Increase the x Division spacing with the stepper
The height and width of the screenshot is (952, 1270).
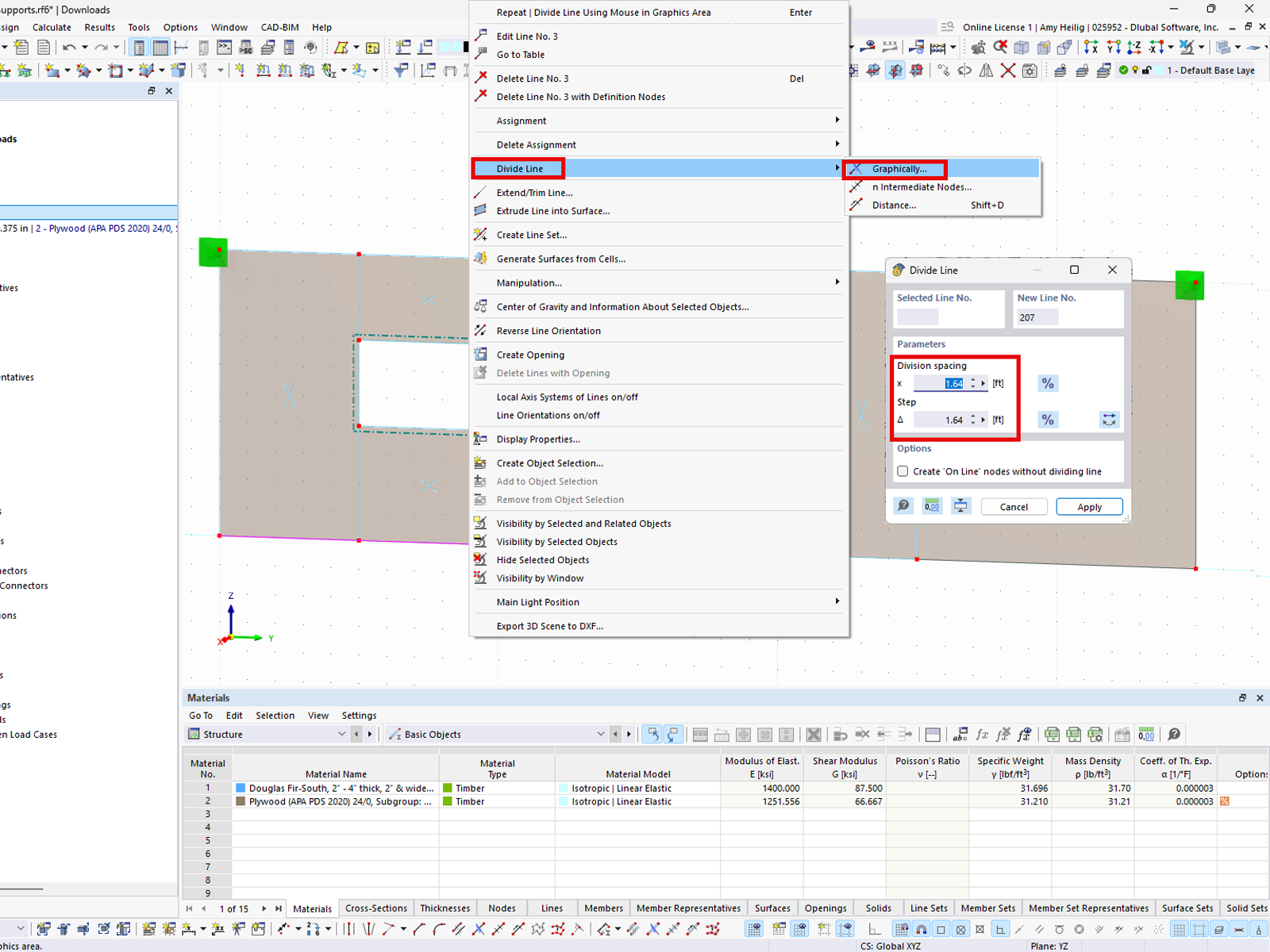(973, 380)
